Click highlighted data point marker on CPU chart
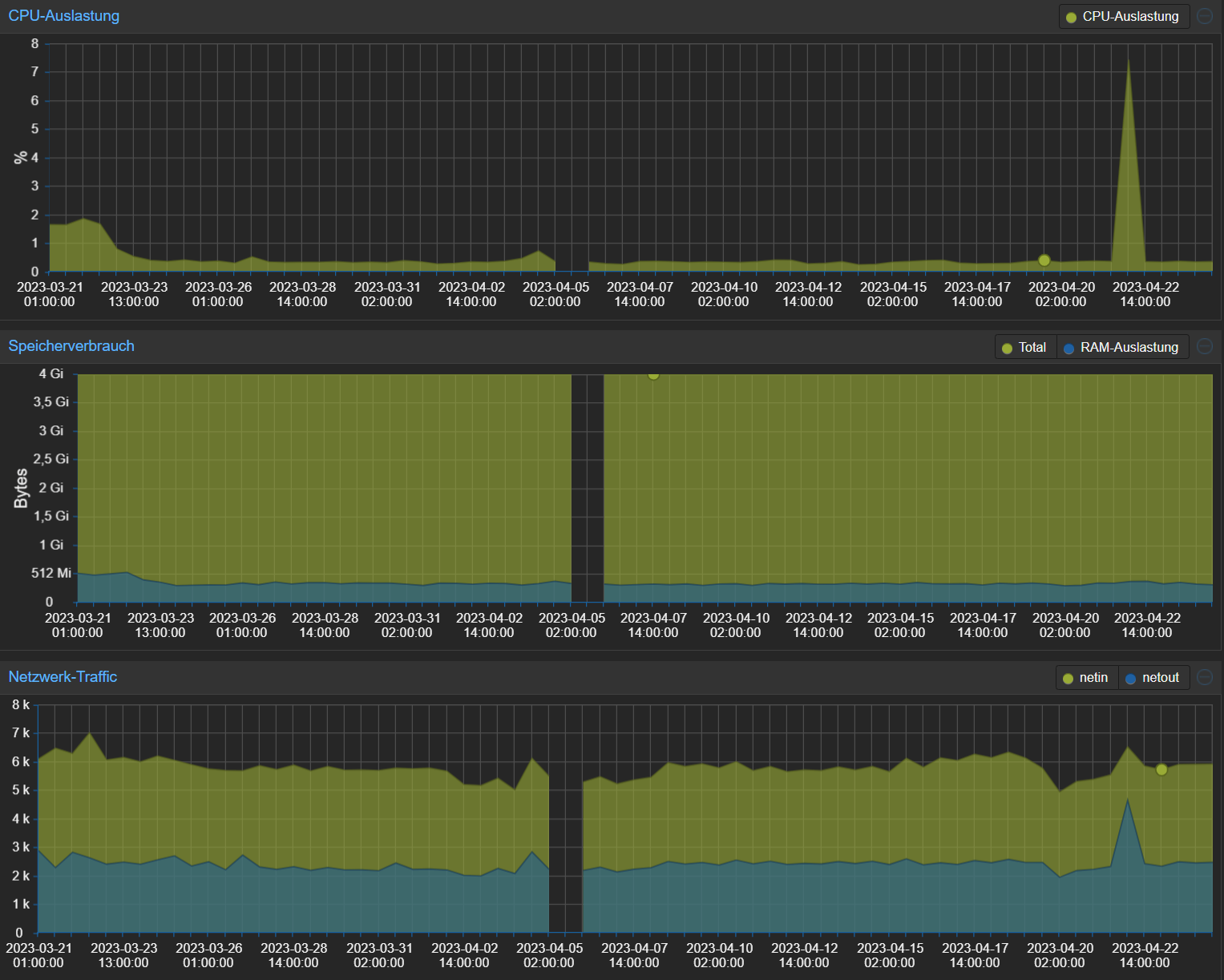1224x980 pixels. [x=1044, y=260]
